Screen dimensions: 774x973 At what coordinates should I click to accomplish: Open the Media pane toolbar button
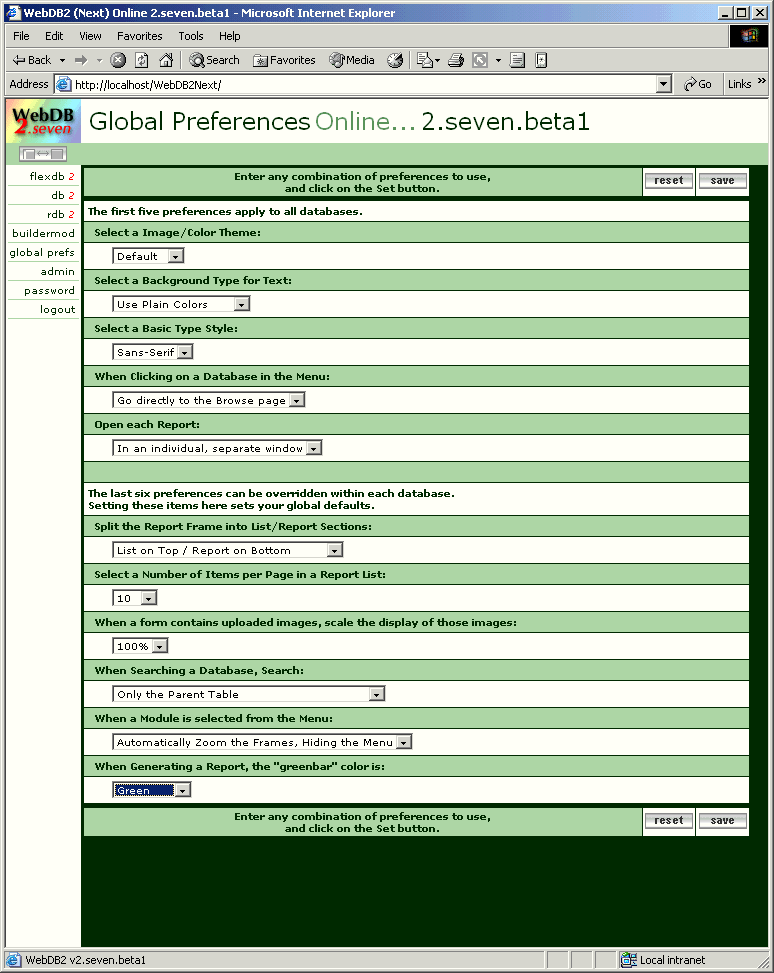tap(352, 60)
